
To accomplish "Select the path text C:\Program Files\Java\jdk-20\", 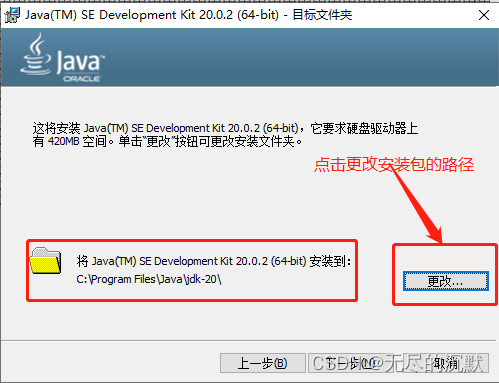I will point(149,279).
